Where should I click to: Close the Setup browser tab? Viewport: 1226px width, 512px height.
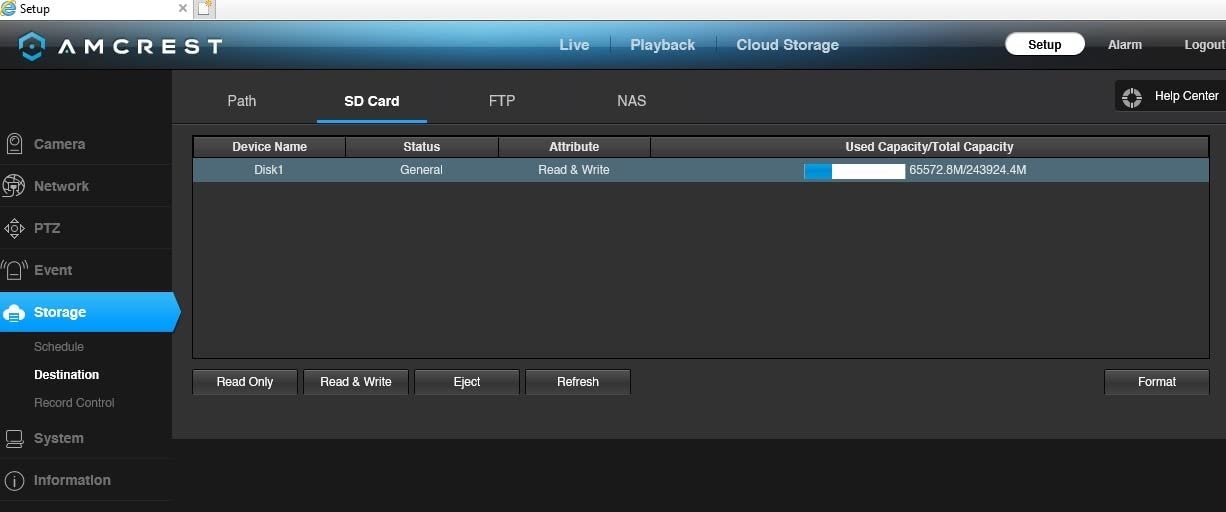(183, 9)
